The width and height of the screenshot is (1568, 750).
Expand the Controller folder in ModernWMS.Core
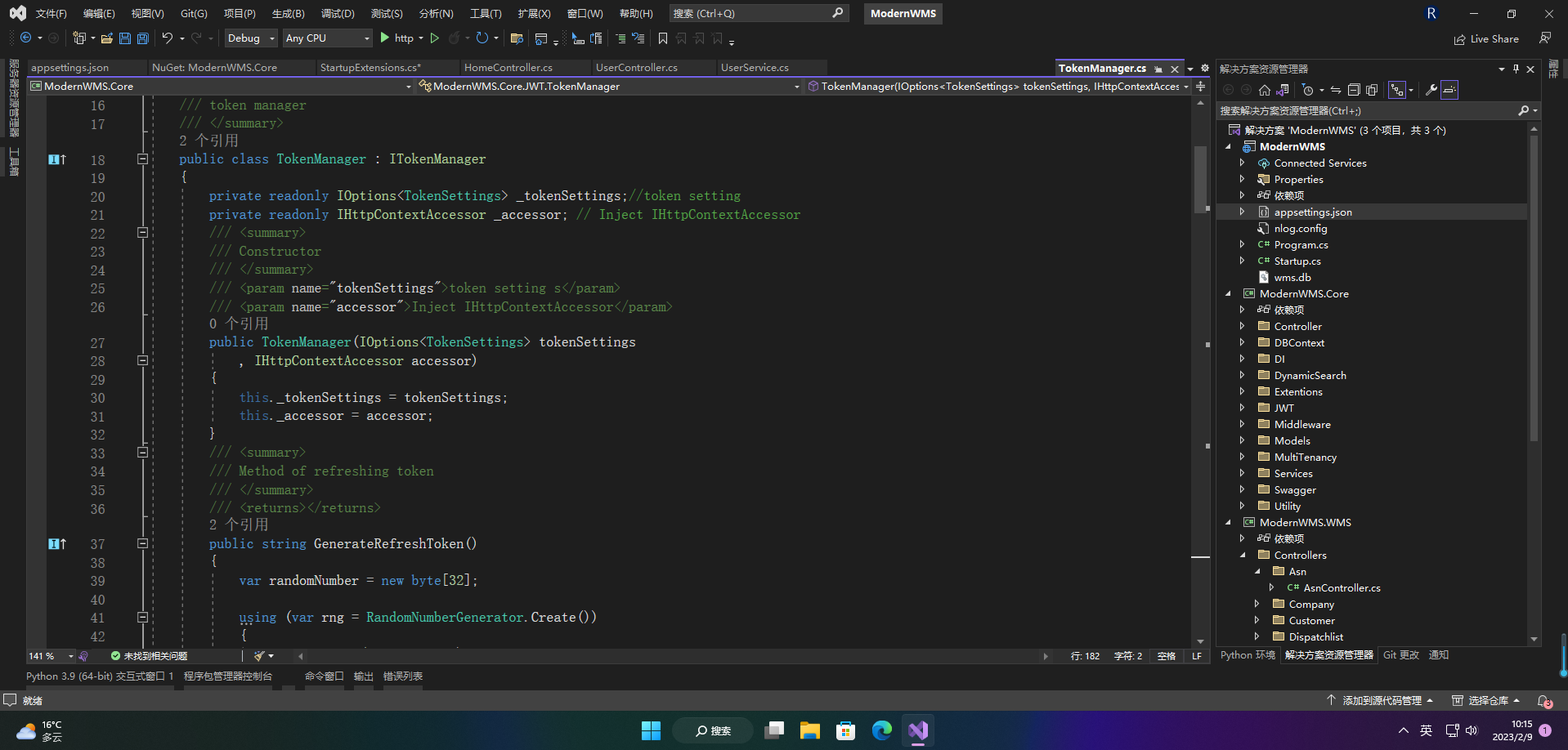coord(1242,326)
